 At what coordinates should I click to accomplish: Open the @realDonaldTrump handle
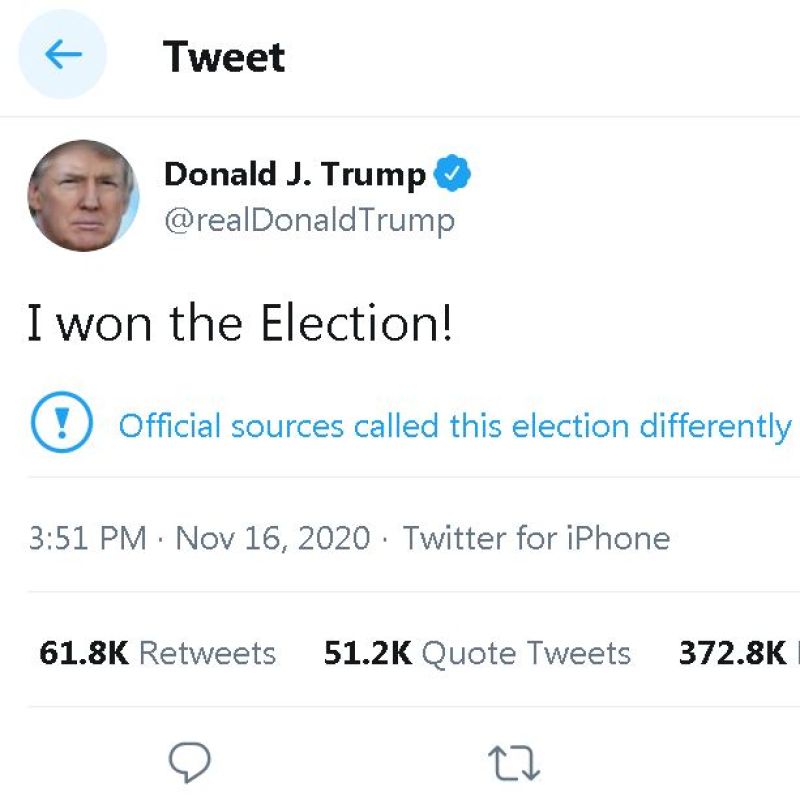(x=309, y=220)
